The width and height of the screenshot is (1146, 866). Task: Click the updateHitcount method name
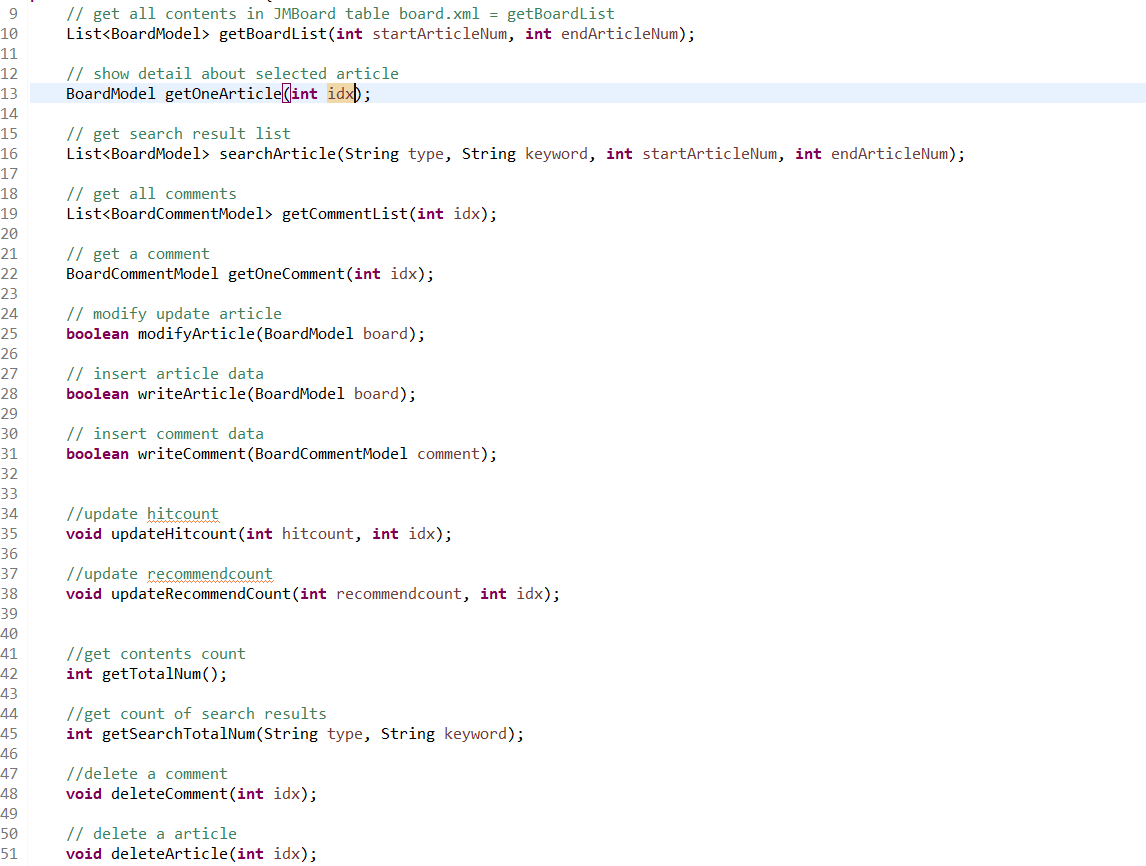174,534
